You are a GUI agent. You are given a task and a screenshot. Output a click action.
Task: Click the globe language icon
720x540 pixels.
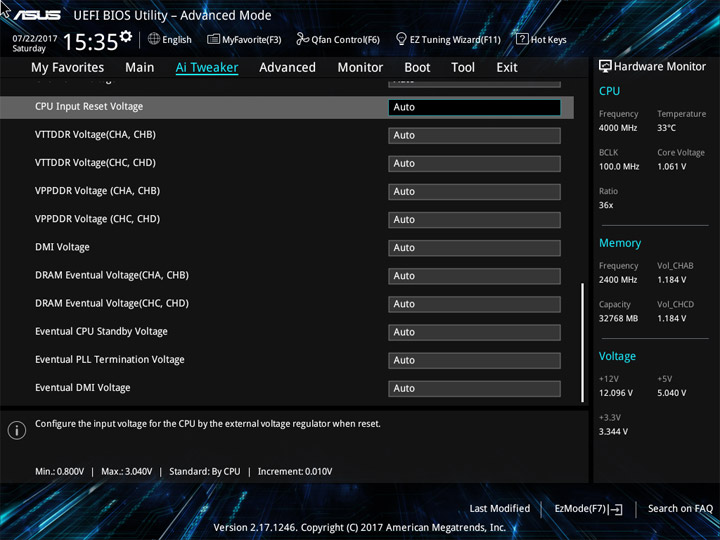point(154,39)
